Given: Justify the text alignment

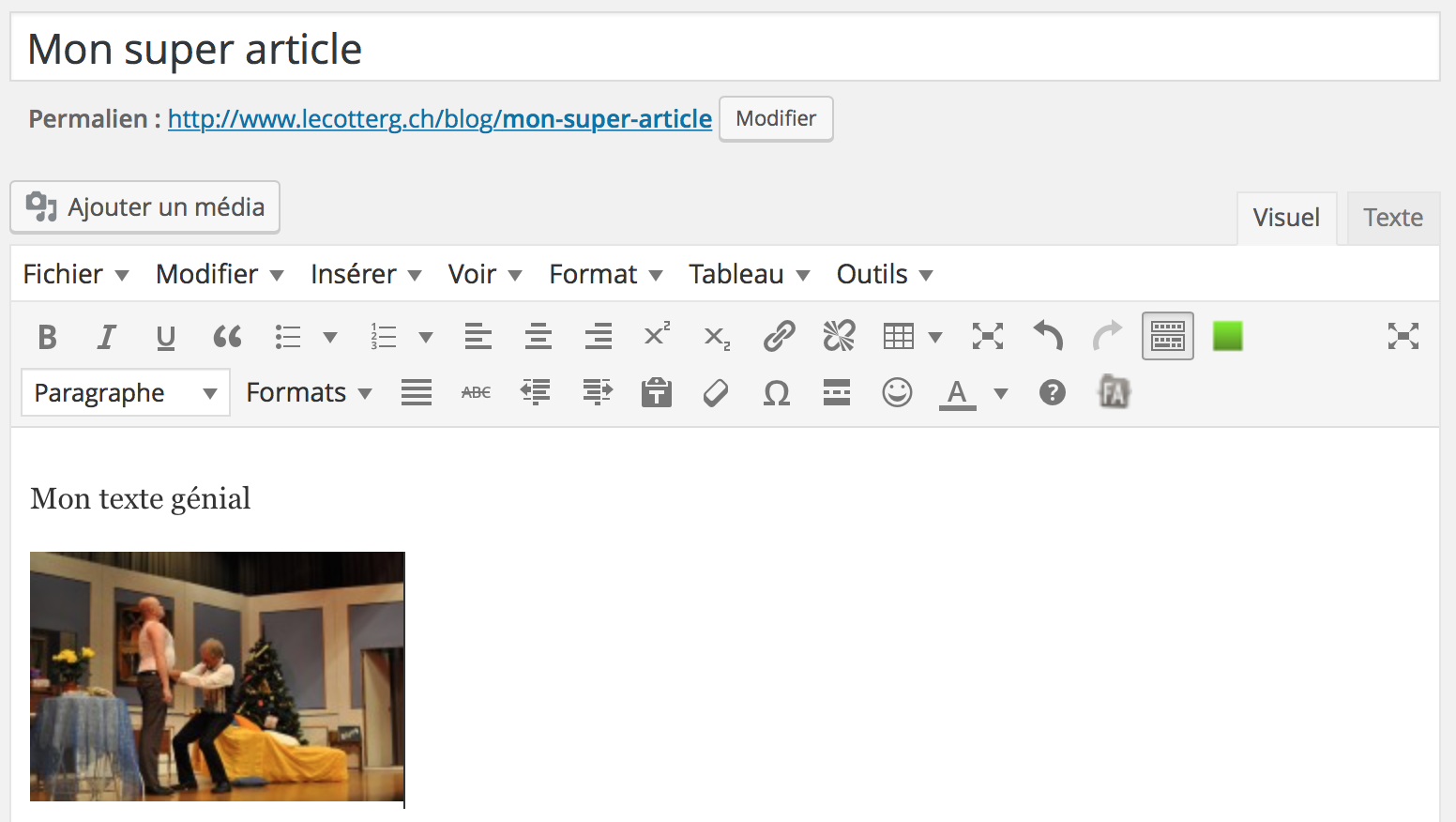Looking at the screenshot, I should coord(417,392).
